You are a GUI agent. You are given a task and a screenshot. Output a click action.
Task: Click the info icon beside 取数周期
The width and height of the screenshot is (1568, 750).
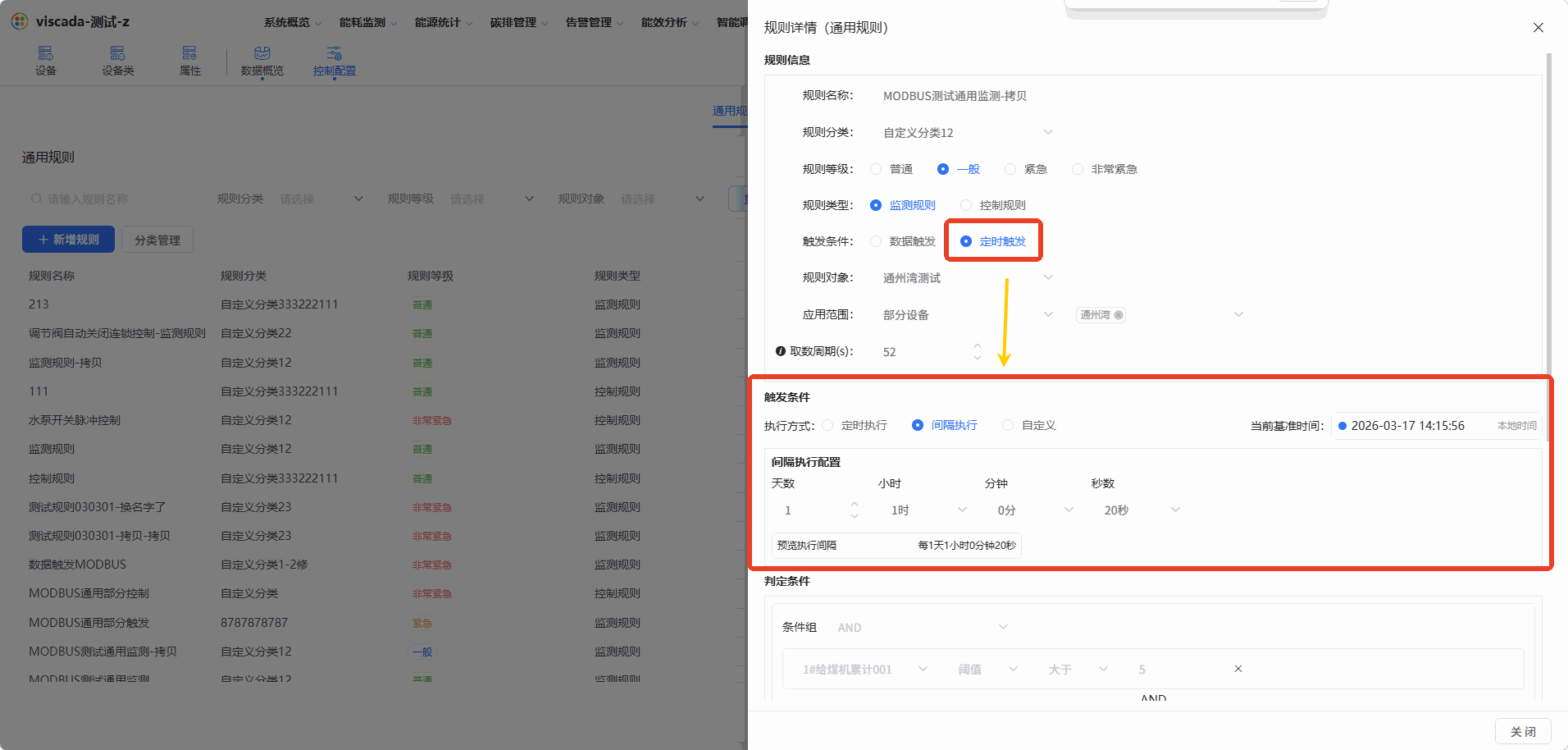(781, 351)
